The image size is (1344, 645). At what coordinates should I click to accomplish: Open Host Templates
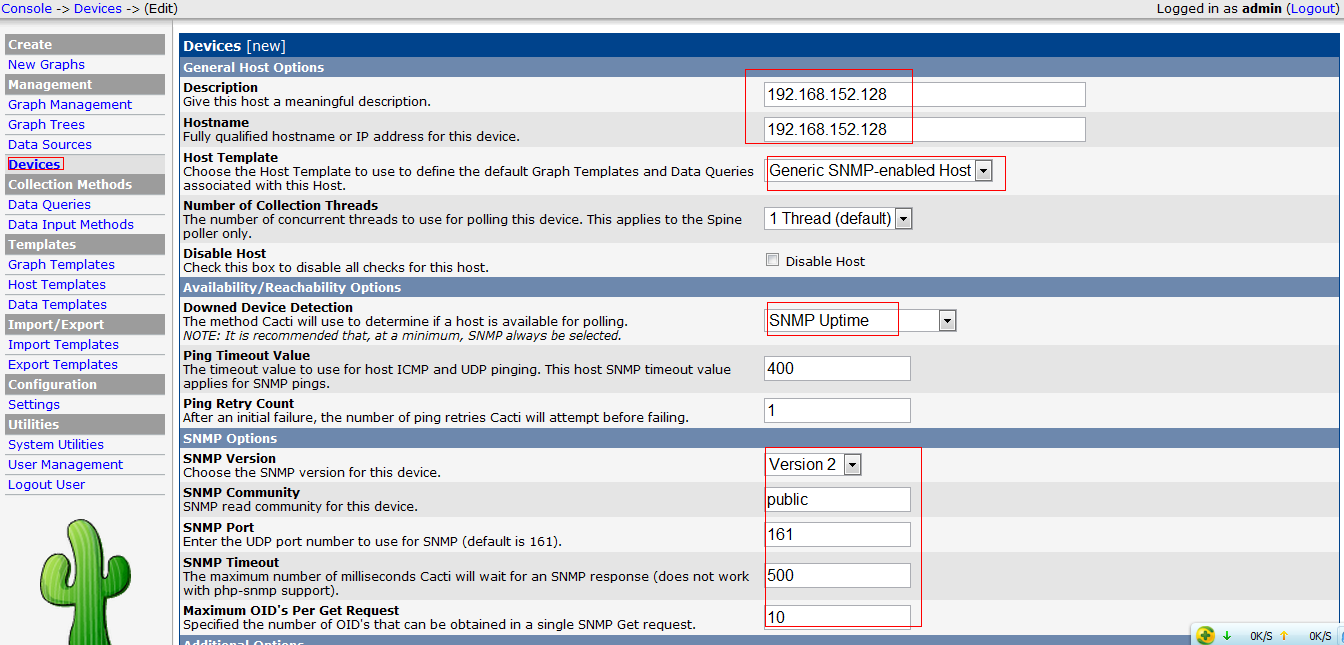(57, 285)
